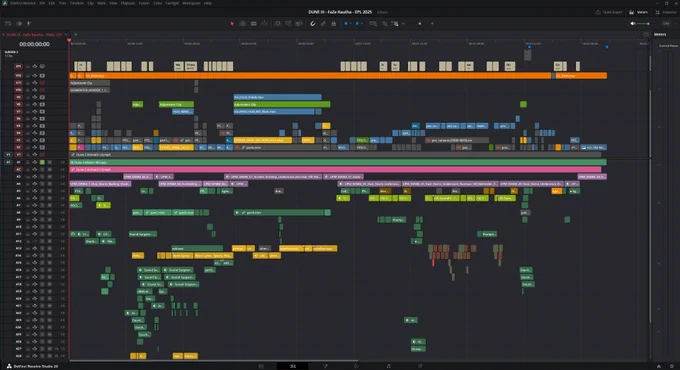Select the DUNE III timeline tab
The image size is (680, 370).
(34, 34)
